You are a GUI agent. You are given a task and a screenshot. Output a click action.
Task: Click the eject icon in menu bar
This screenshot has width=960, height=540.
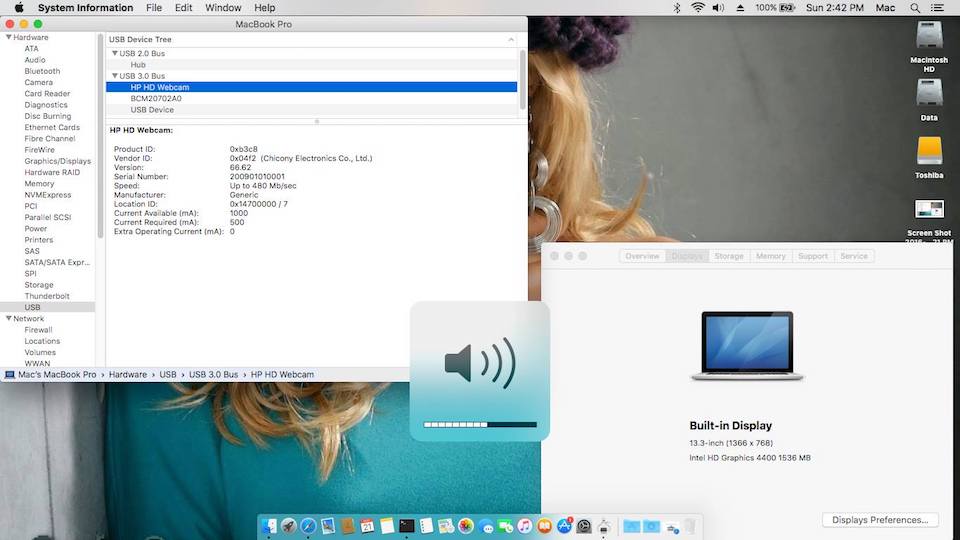pos(740,8)
